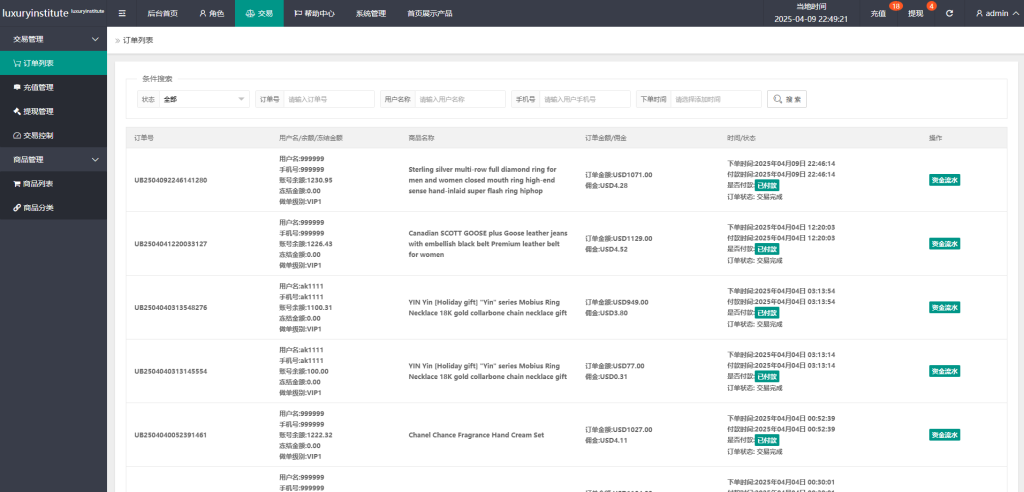Open the 状态 filter dropdown

point(204,99)
